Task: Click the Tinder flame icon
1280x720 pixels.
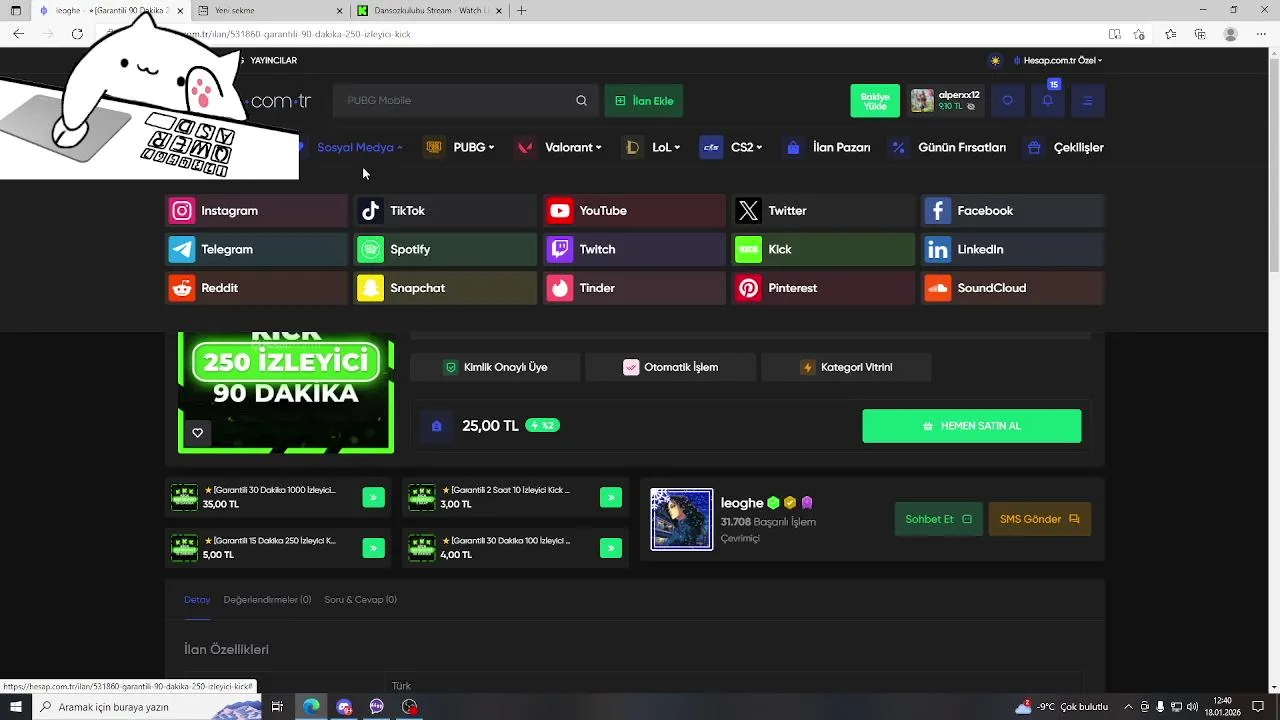Action: (559, 288)
